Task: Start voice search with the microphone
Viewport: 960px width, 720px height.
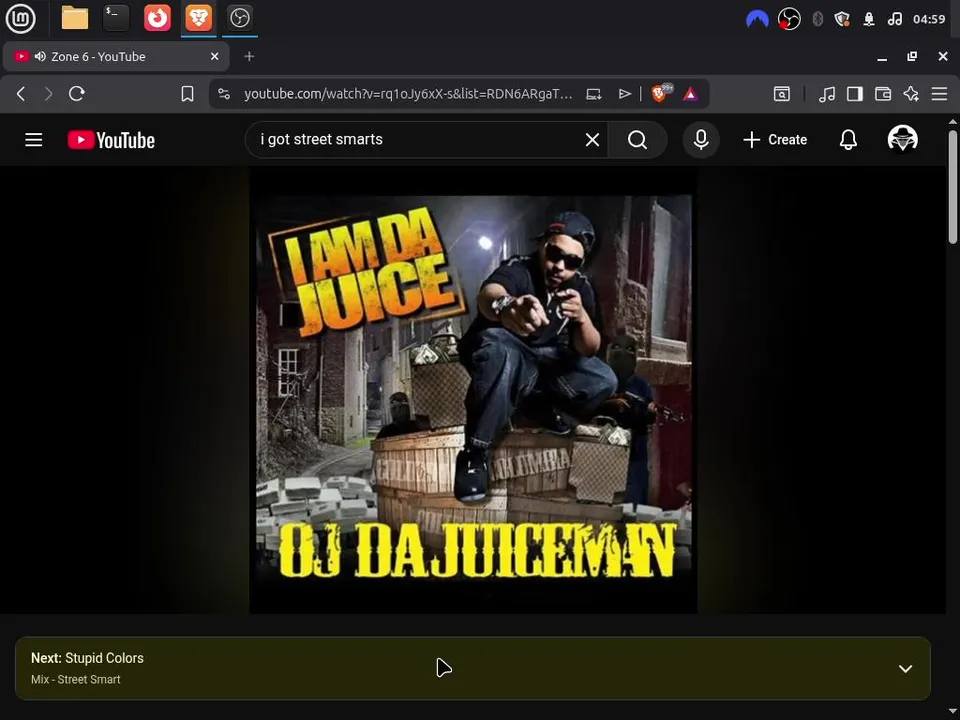Action: coord(701,140)
